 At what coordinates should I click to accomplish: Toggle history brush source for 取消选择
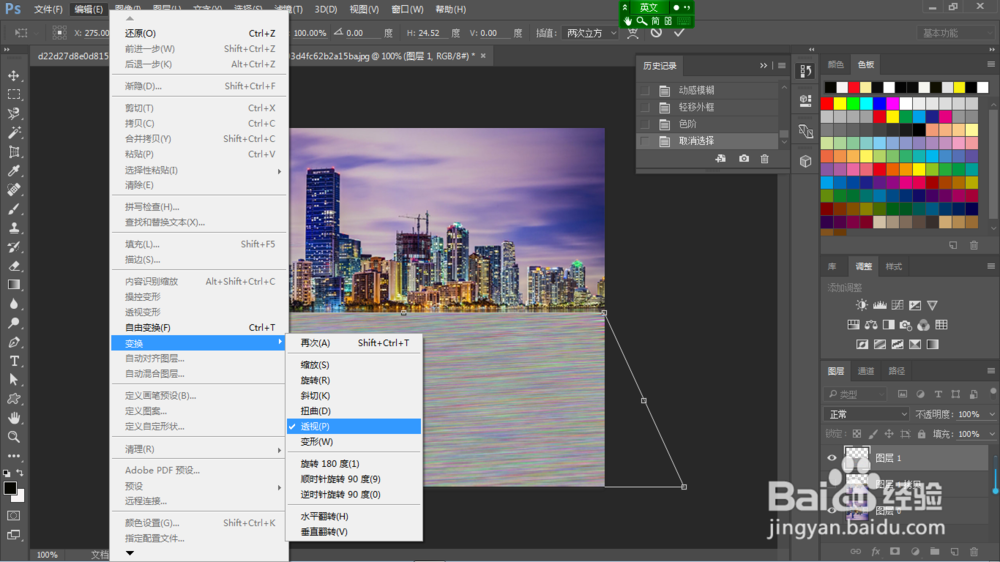point(645,140)
